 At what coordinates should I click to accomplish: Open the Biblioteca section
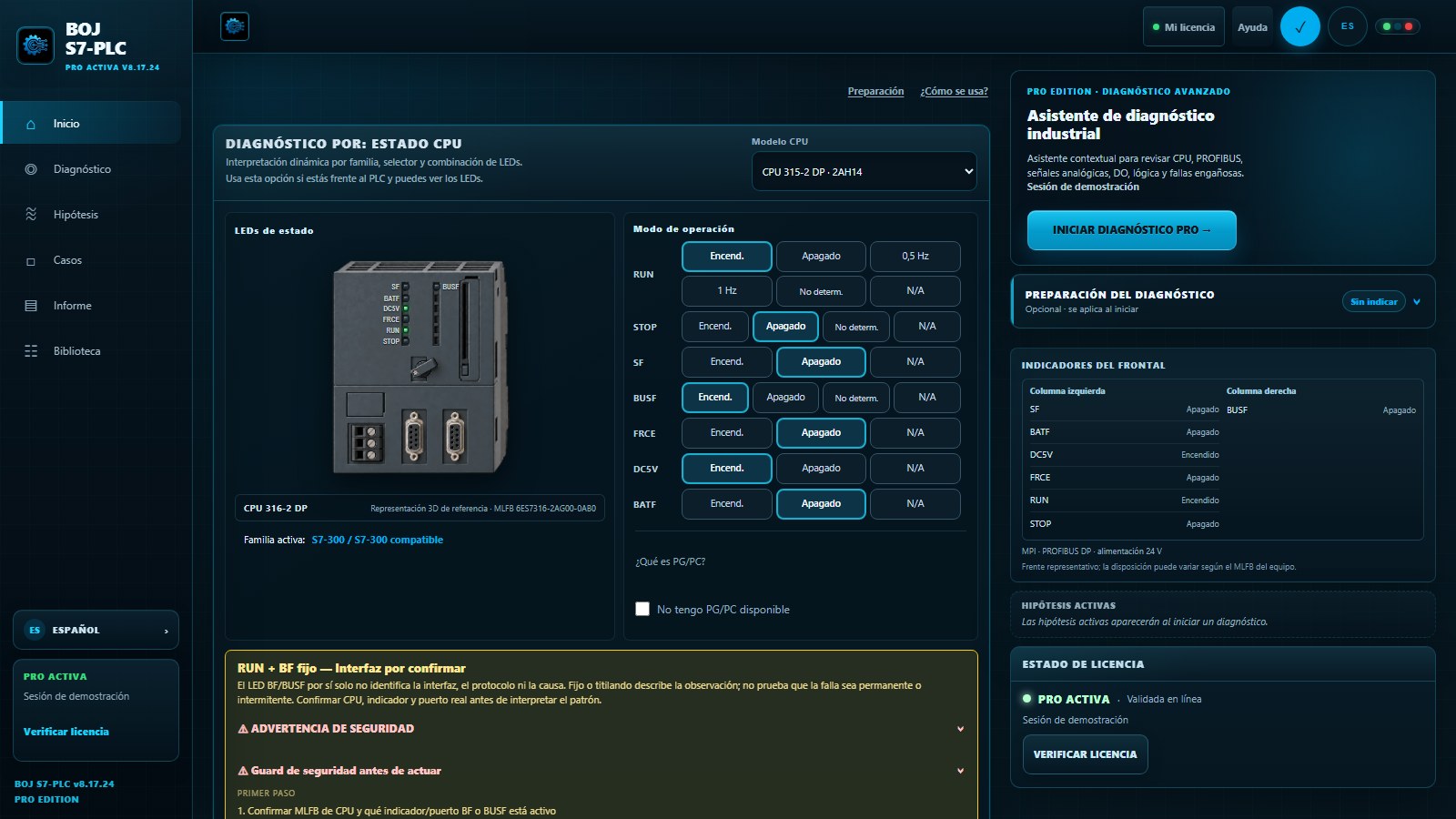coord(91,351)
